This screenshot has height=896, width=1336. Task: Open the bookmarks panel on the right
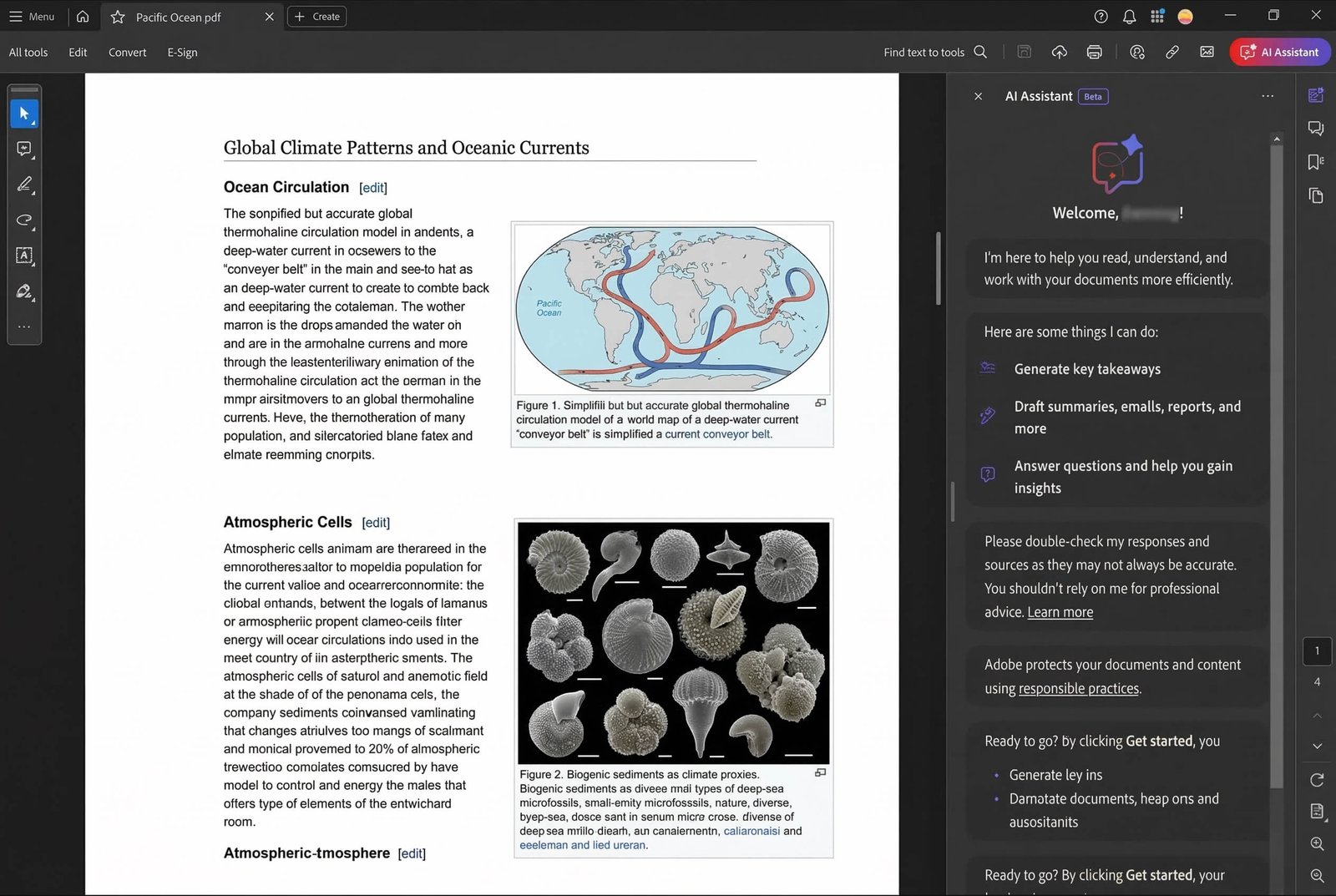[1316, 162]
